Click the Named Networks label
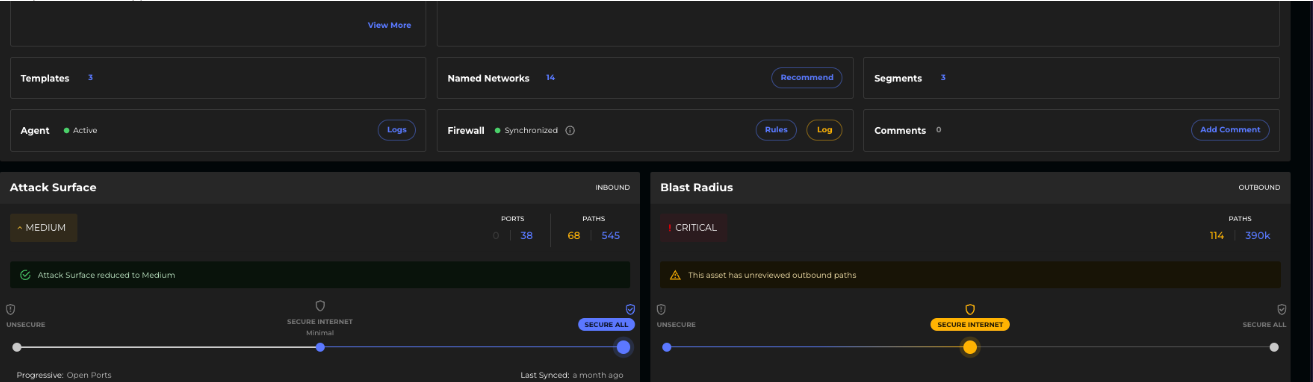 (489, 78)
